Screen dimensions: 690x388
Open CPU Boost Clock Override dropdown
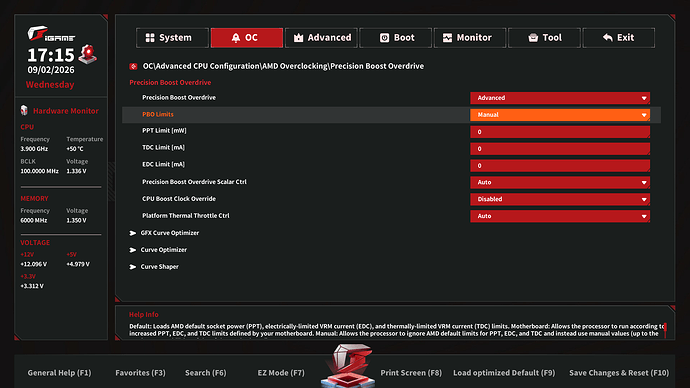[560, 199]
